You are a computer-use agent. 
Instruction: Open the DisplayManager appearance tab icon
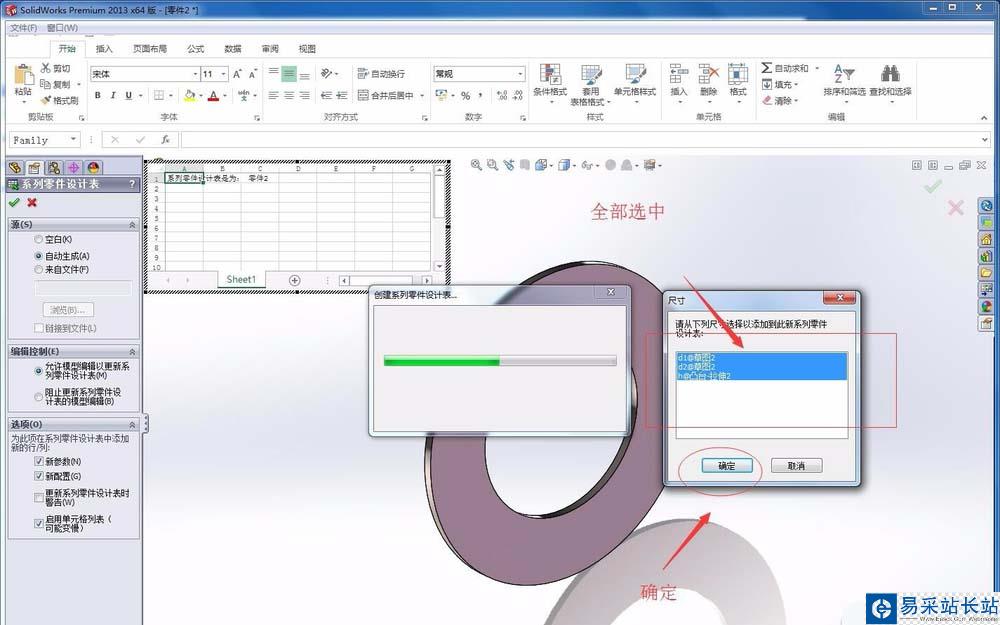pyautogui.click(x=94, y=168)
